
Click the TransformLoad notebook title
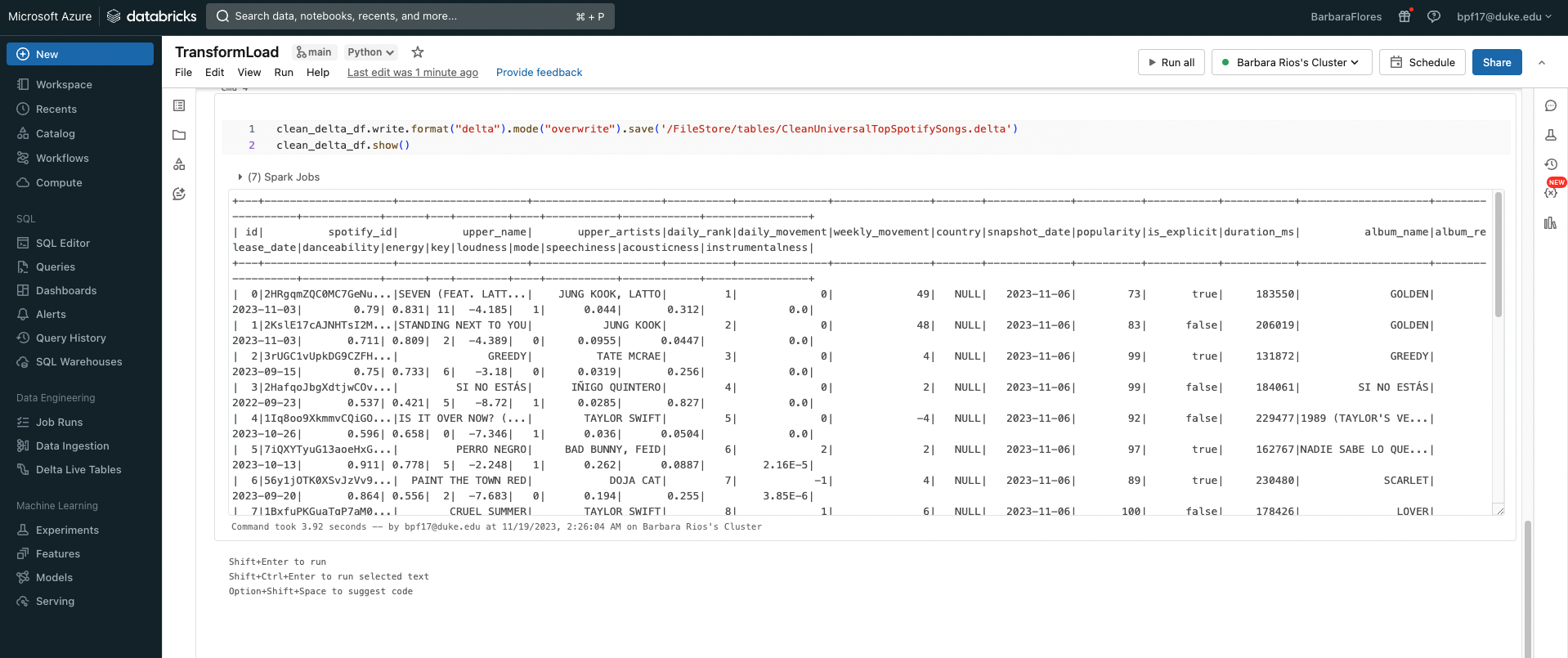coord(226,52)
